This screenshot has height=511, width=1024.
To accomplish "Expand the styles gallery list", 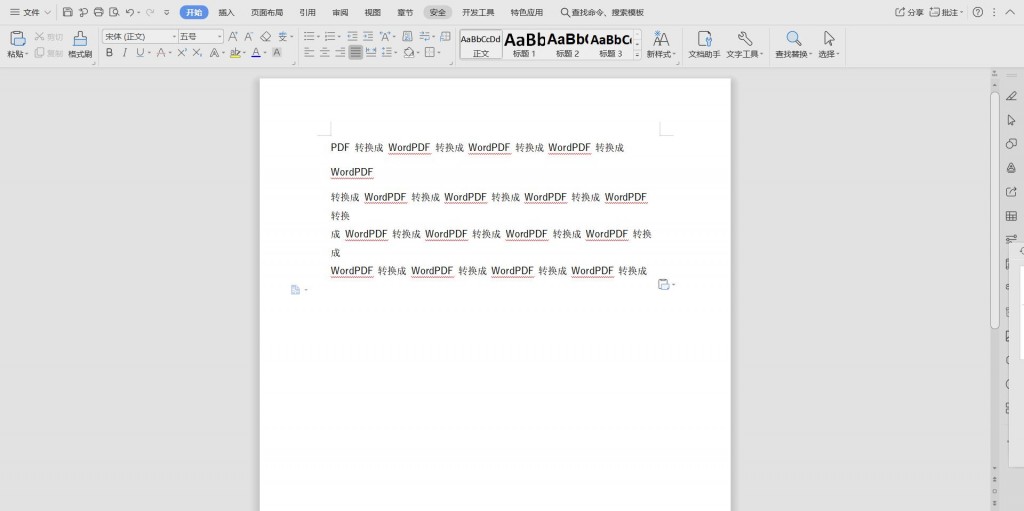I will pyautogui.click(x=637, y=56).
